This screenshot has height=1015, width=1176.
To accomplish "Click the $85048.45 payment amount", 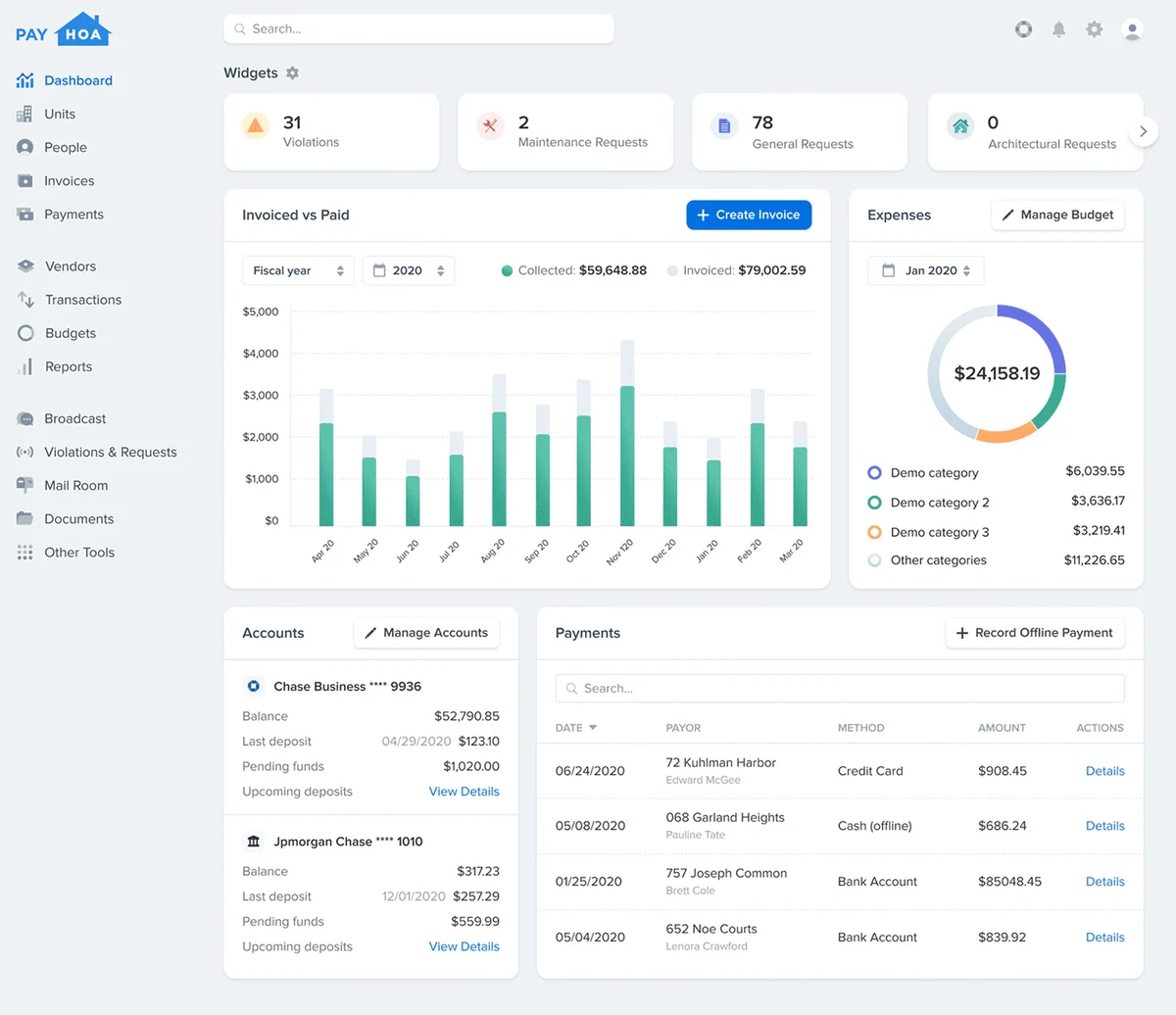I will [x=1009, y=882].
